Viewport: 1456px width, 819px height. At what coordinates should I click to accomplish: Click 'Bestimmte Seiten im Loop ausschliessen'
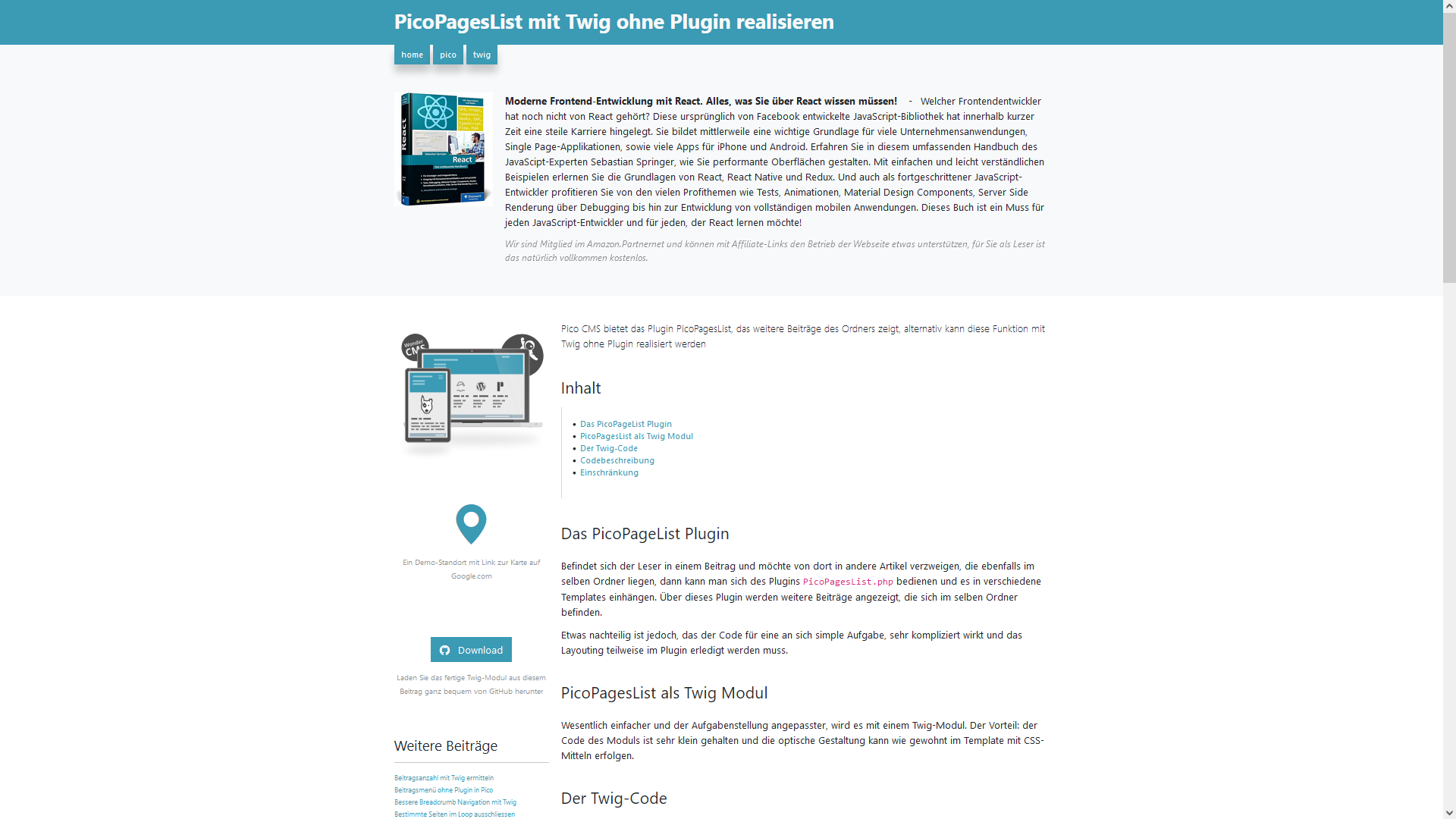pos(454,814)
